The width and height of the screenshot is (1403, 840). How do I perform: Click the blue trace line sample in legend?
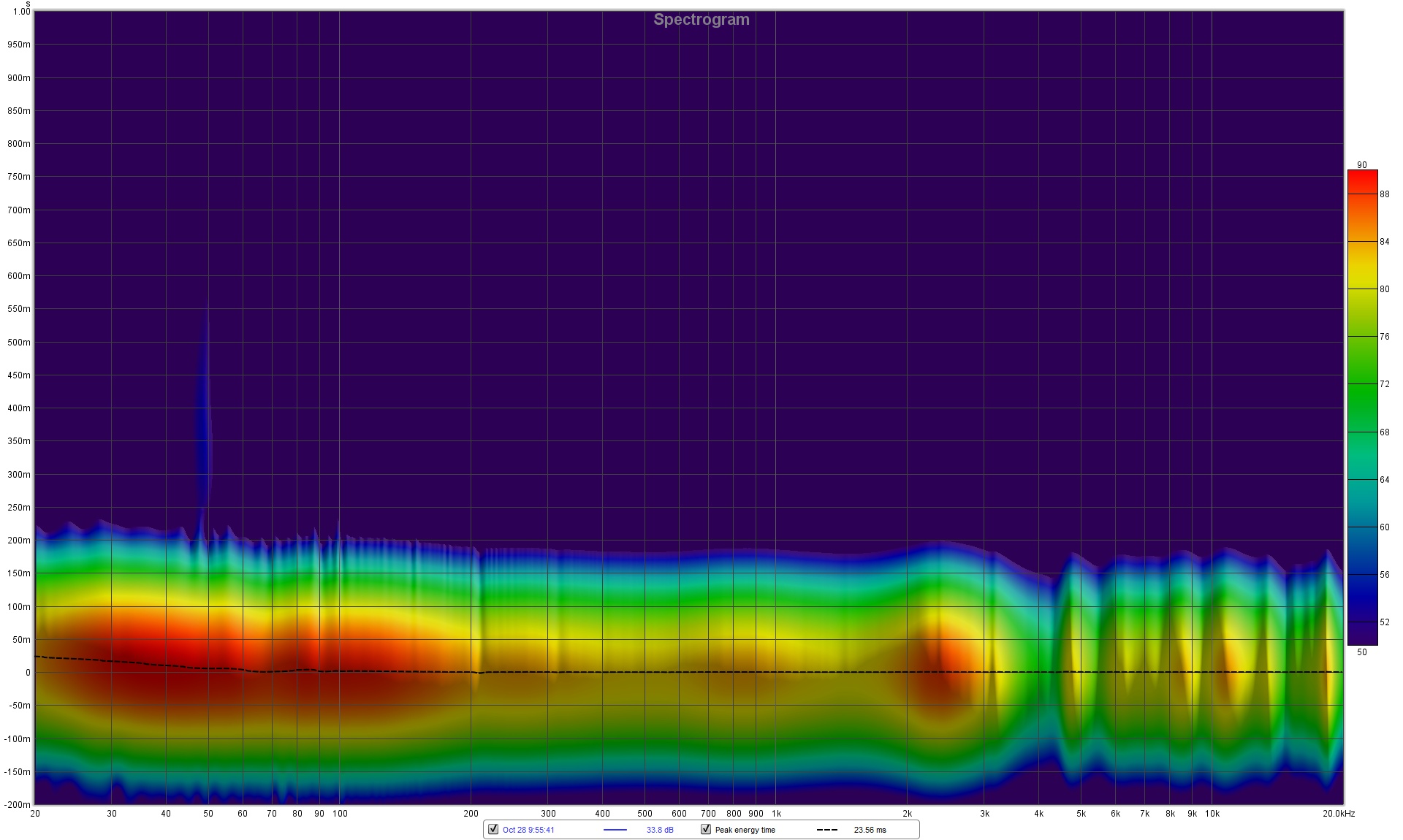point(615,830)
